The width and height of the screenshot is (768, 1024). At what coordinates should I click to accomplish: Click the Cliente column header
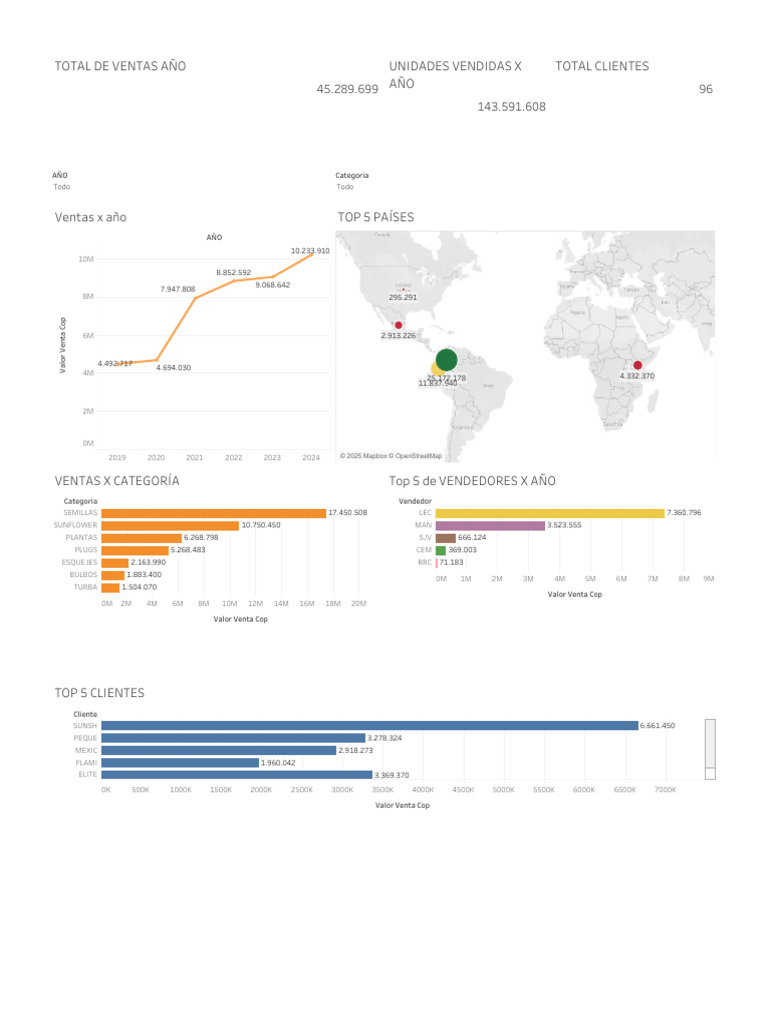pyautogui.click(x=85, y=714)
